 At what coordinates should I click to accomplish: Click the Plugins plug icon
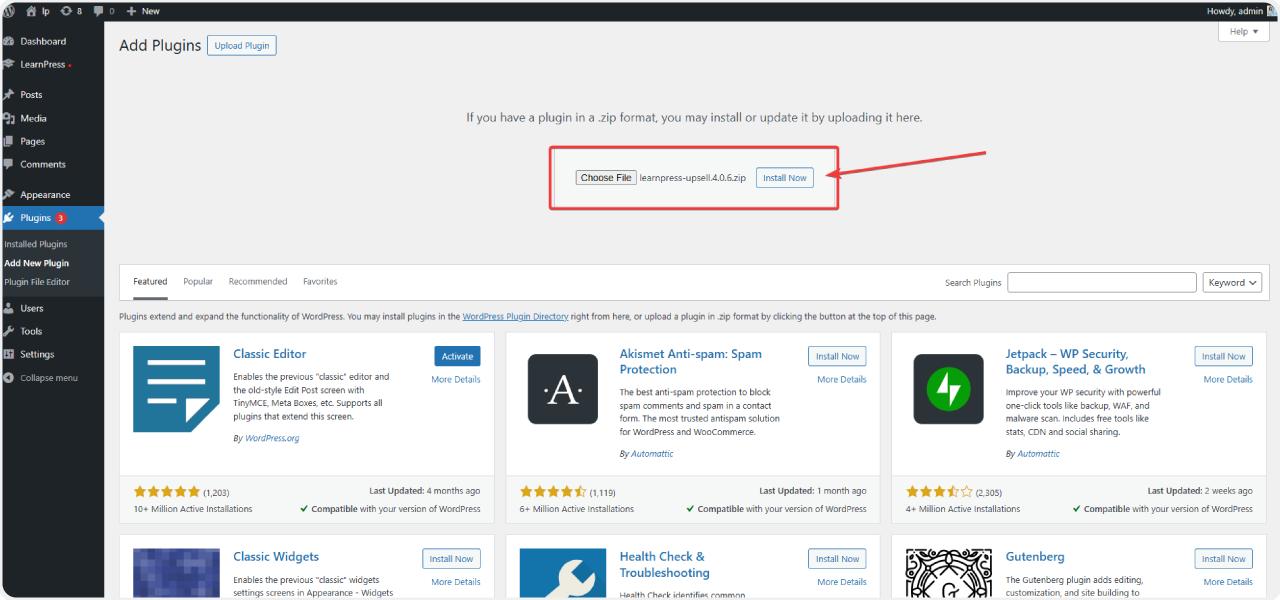click(9, 217)
